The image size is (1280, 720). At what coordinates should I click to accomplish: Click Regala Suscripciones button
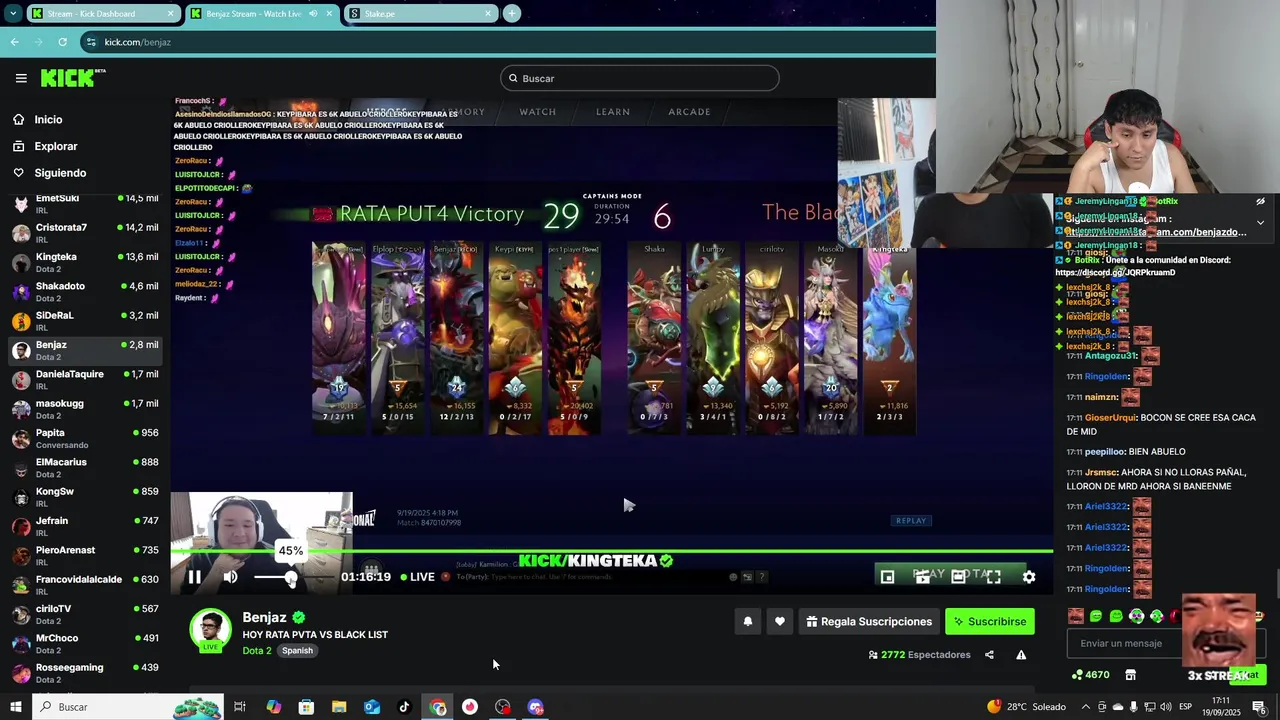pos(868,621)
